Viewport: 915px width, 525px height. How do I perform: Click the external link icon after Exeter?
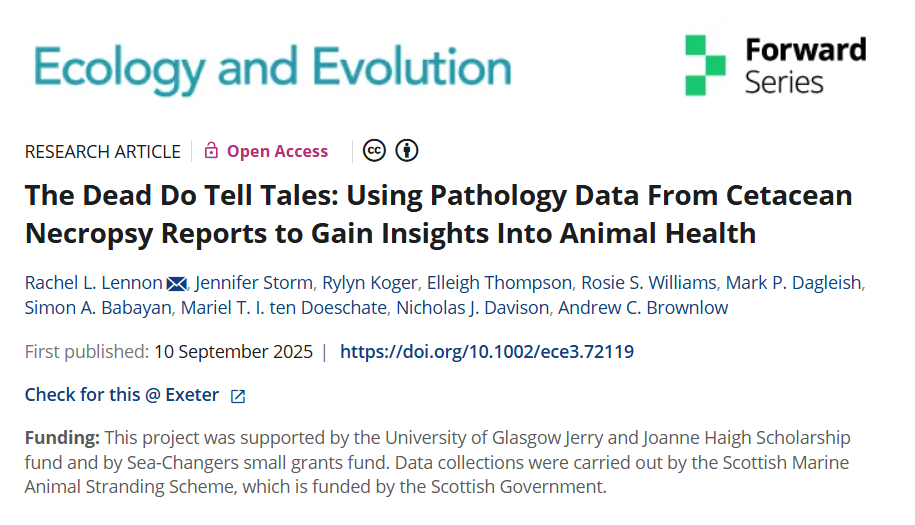coord(238,396)
